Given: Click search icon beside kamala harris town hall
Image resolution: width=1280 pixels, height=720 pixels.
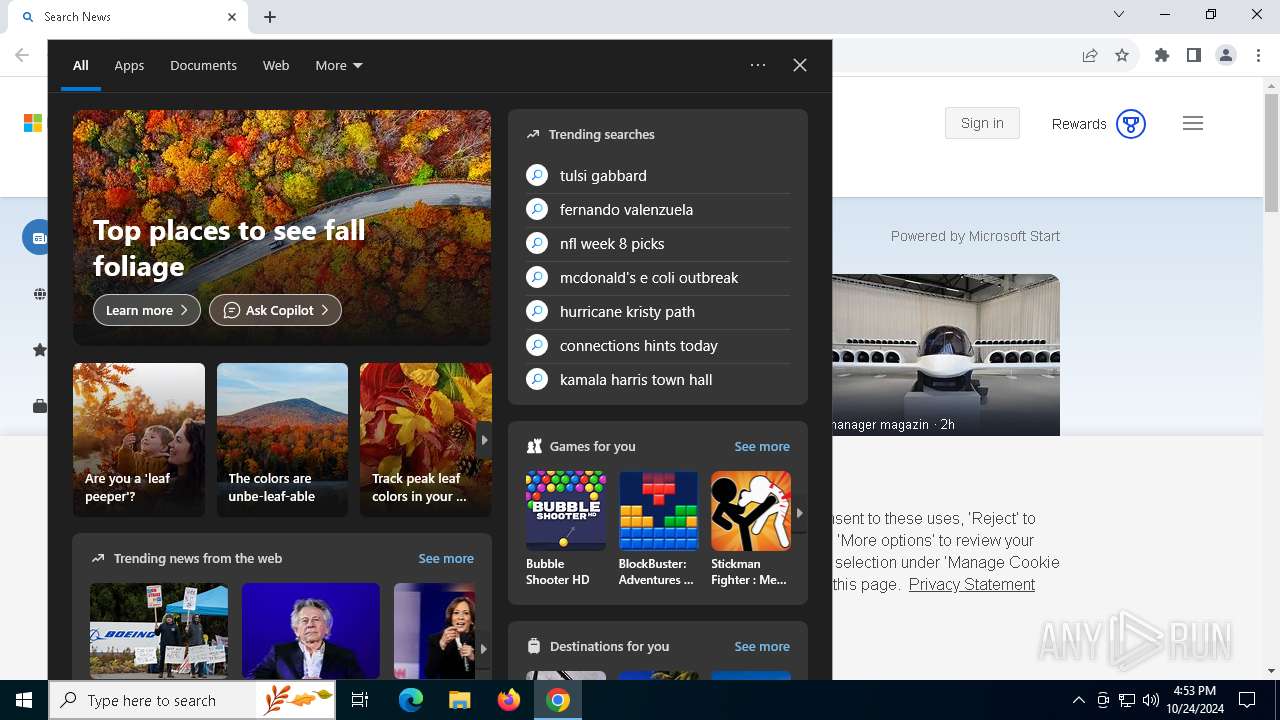Looking at the screenshot, I should coord(537,379).
